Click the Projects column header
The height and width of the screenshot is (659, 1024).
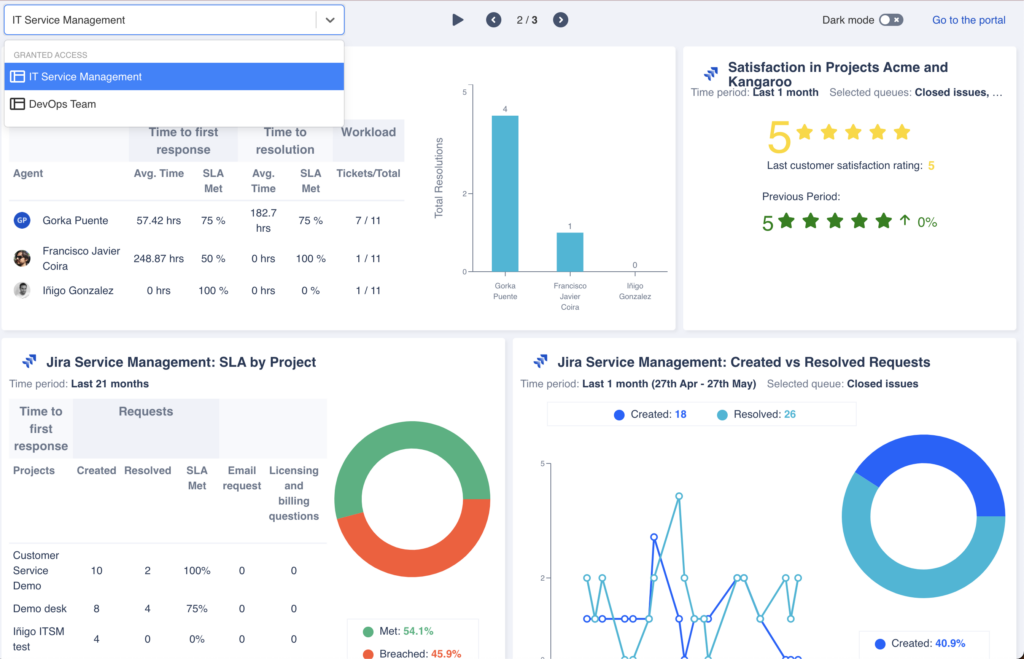(x=34, y=470)
